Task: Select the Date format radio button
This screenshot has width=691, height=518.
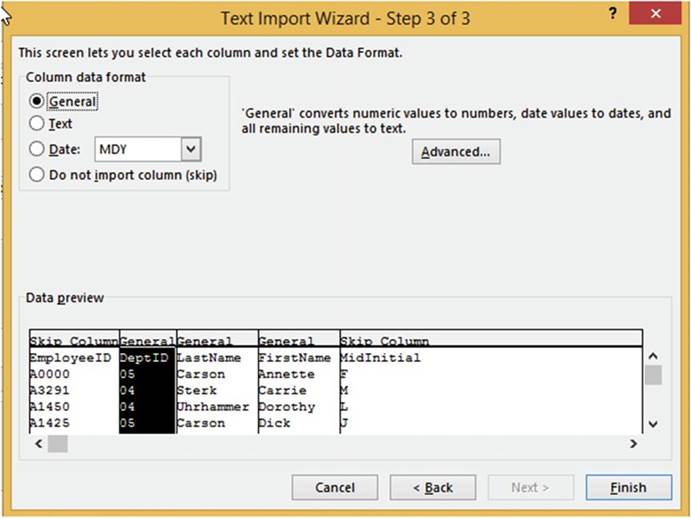Action: (x=38, y=149)
